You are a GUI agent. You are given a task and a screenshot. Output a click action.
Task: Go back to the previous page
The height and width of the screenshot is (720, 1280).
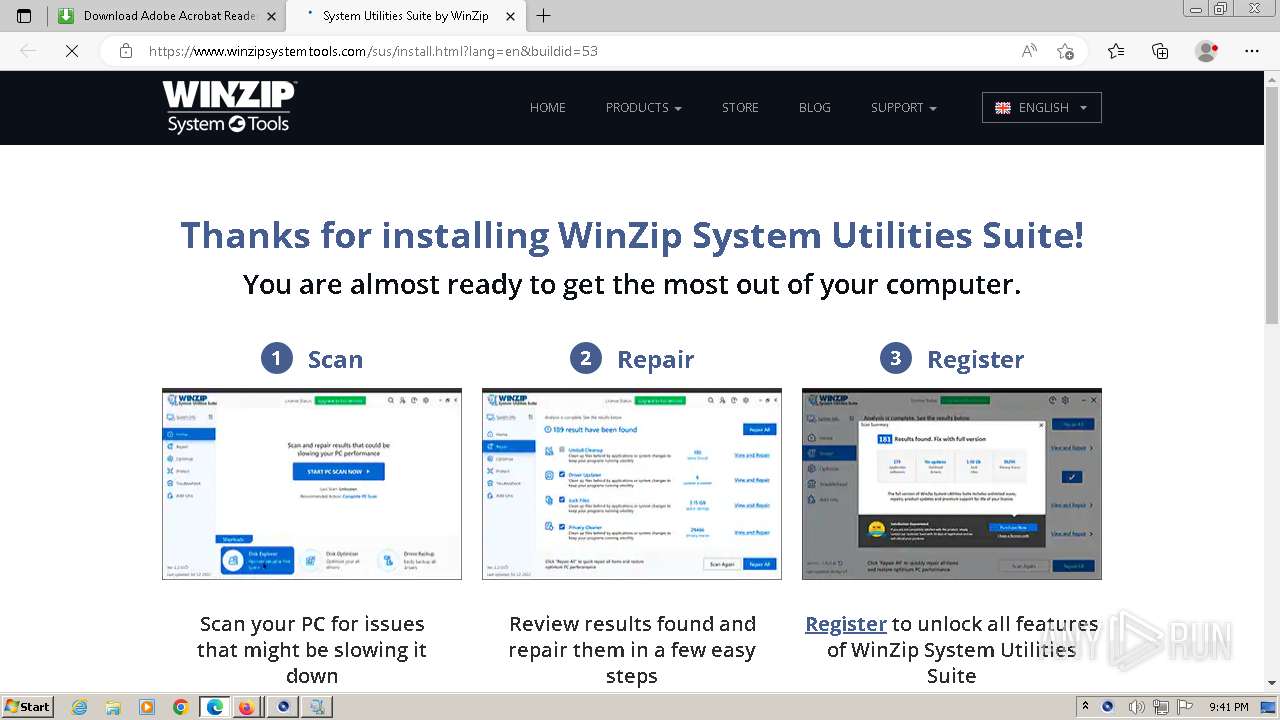(x=28, y=51)
